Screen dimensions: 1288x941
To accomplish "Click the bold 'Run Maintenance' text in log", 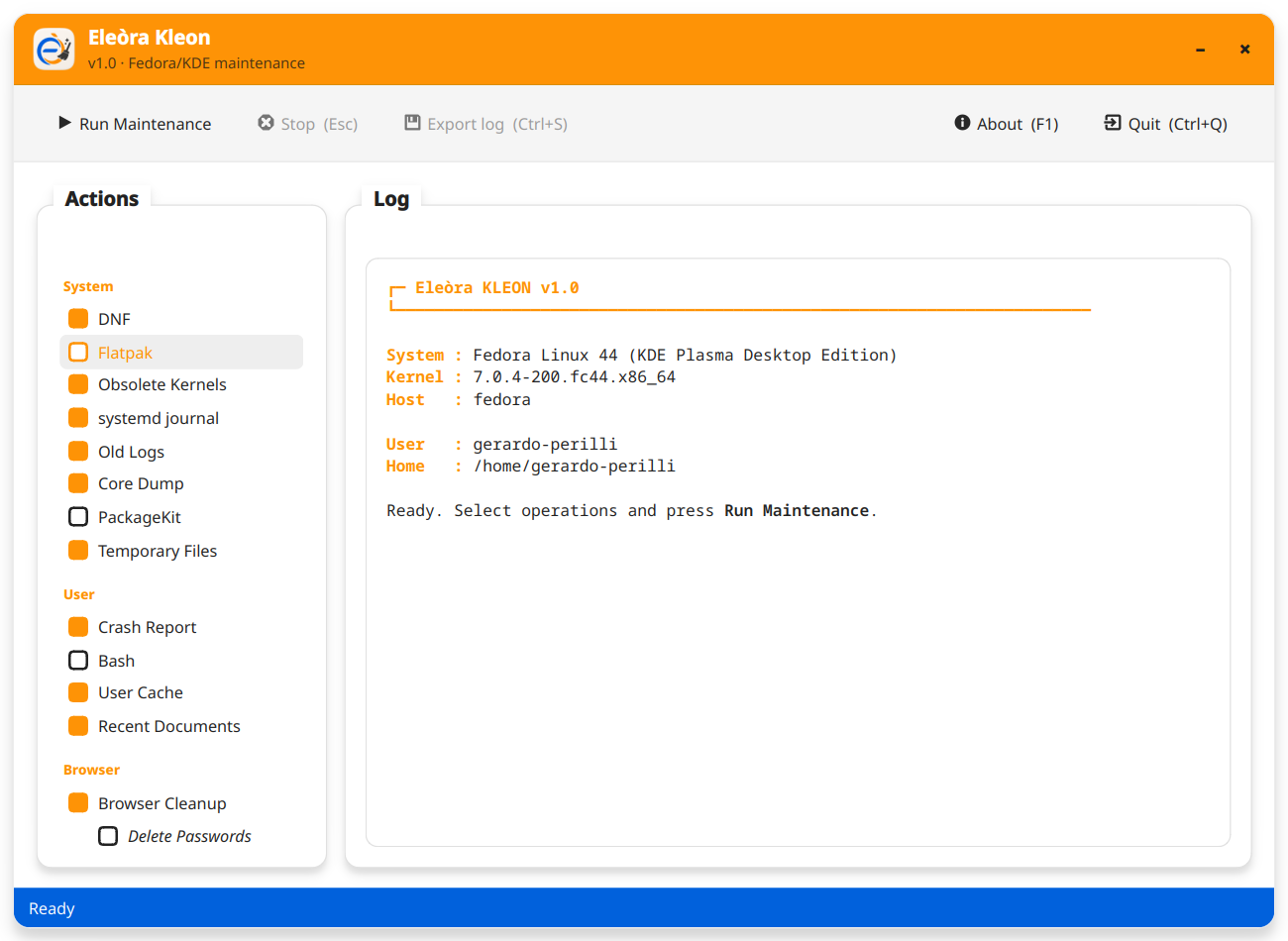I will (797, 511).
